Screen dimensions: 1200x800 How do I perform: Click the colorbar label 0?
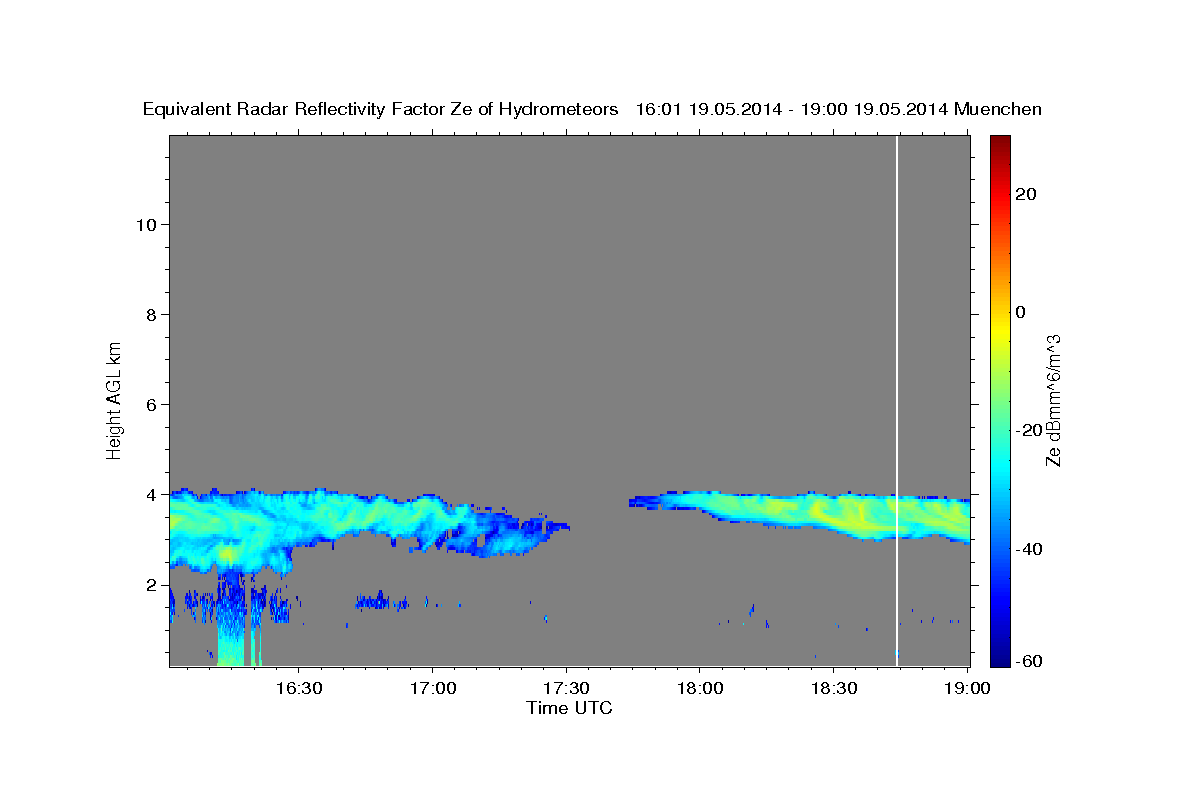coord(1020,312)
